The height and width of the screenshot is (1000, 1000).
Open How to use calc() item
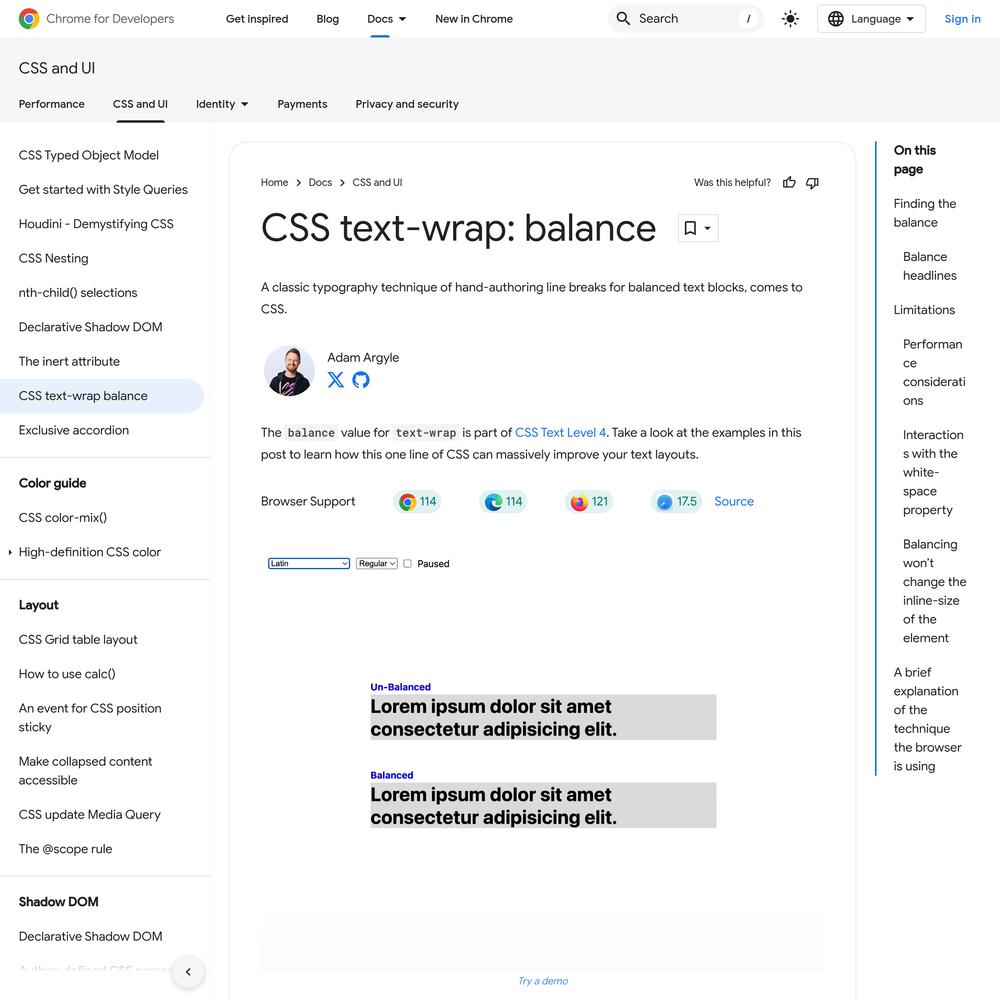pos(67,674)
